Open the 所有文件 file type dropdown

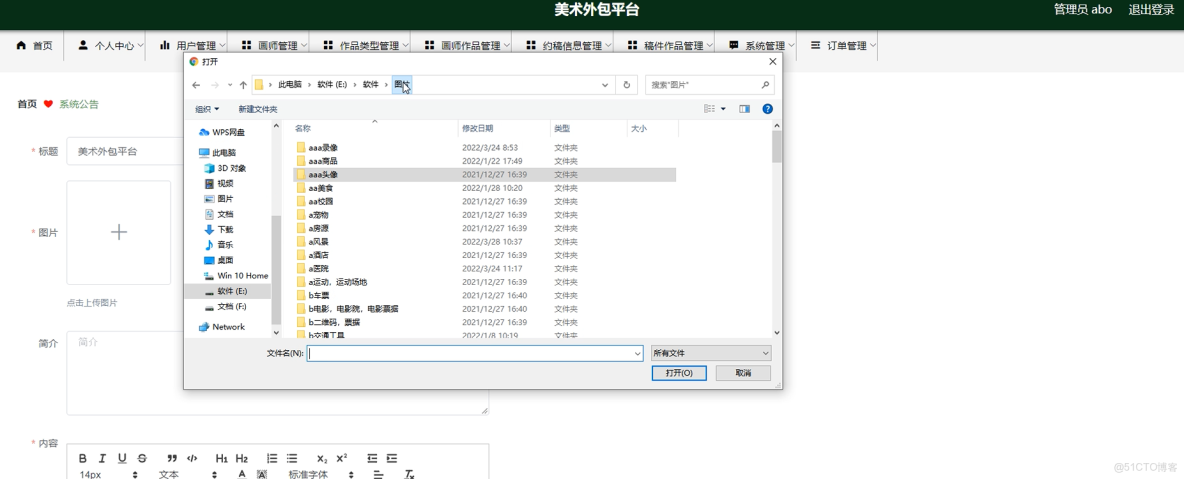pyautogui.click(x=711, y=353)
